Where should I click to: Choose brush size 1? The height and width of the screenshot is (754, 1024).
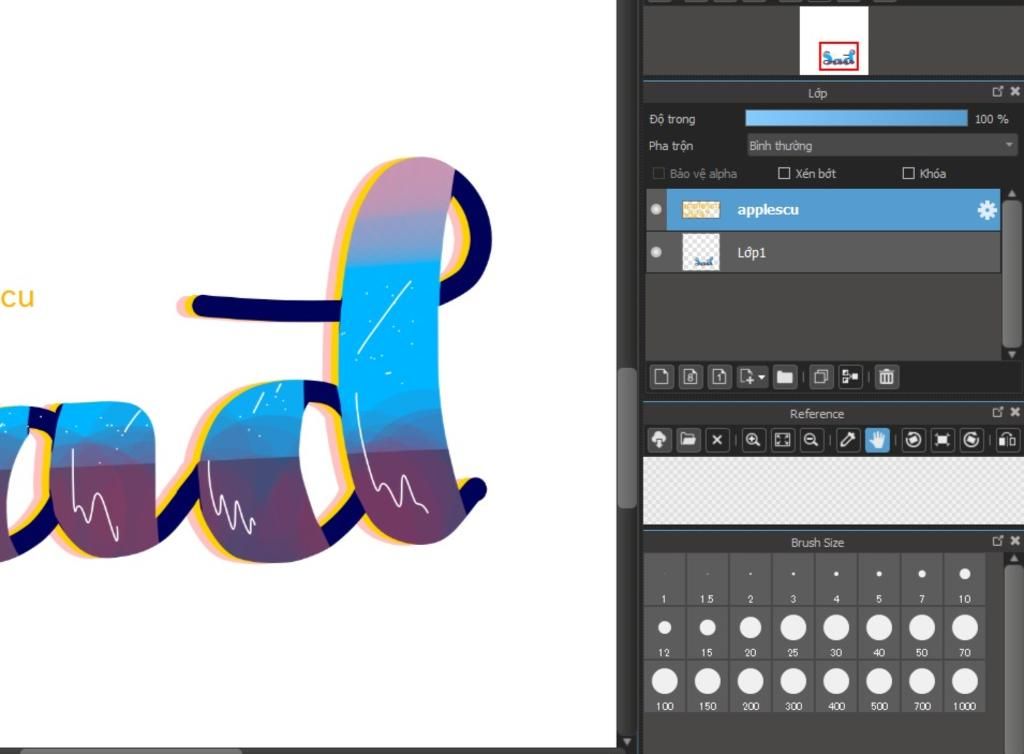pos(664,579)
